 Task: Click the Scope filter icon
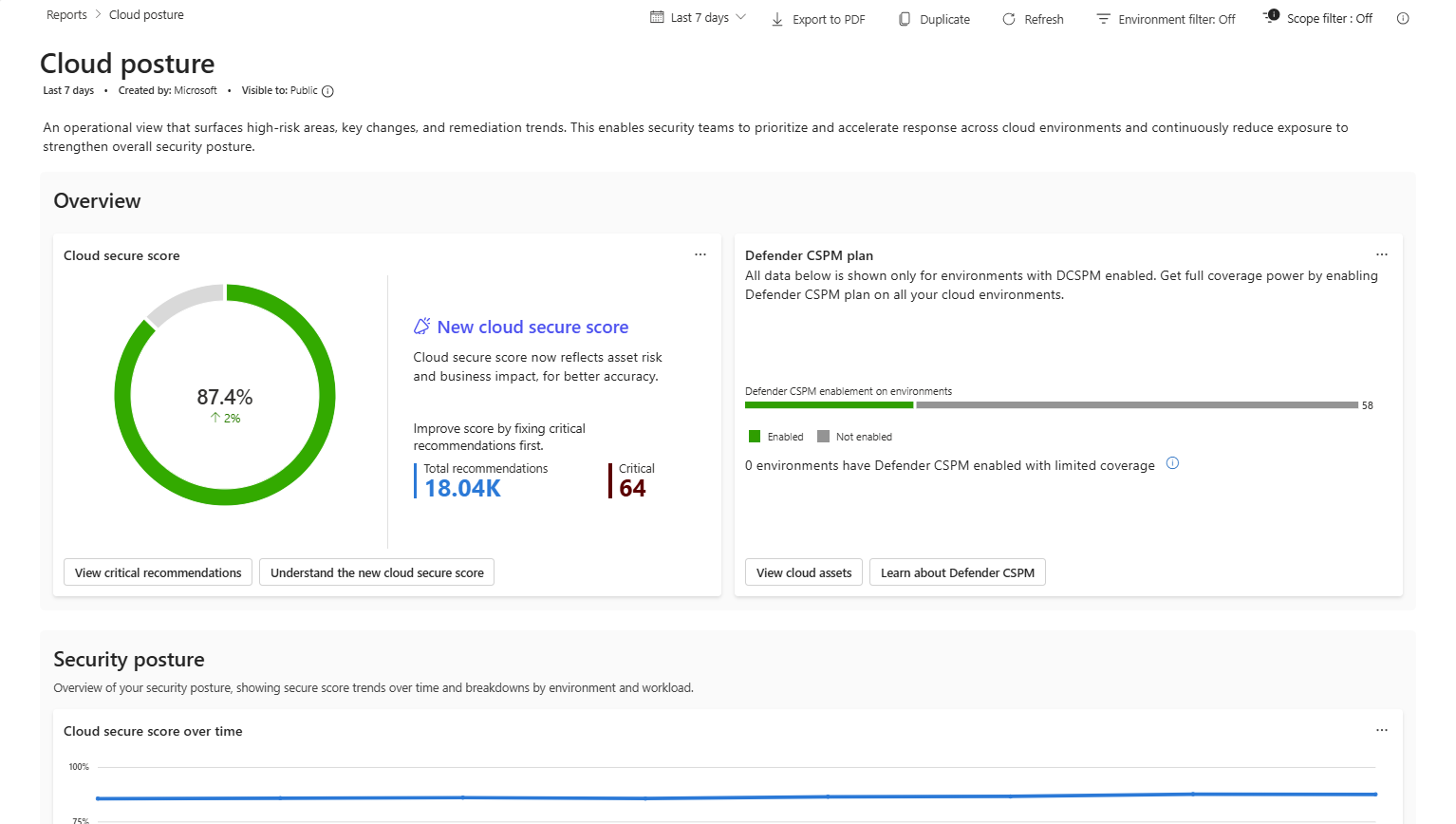click(1272, 17)
